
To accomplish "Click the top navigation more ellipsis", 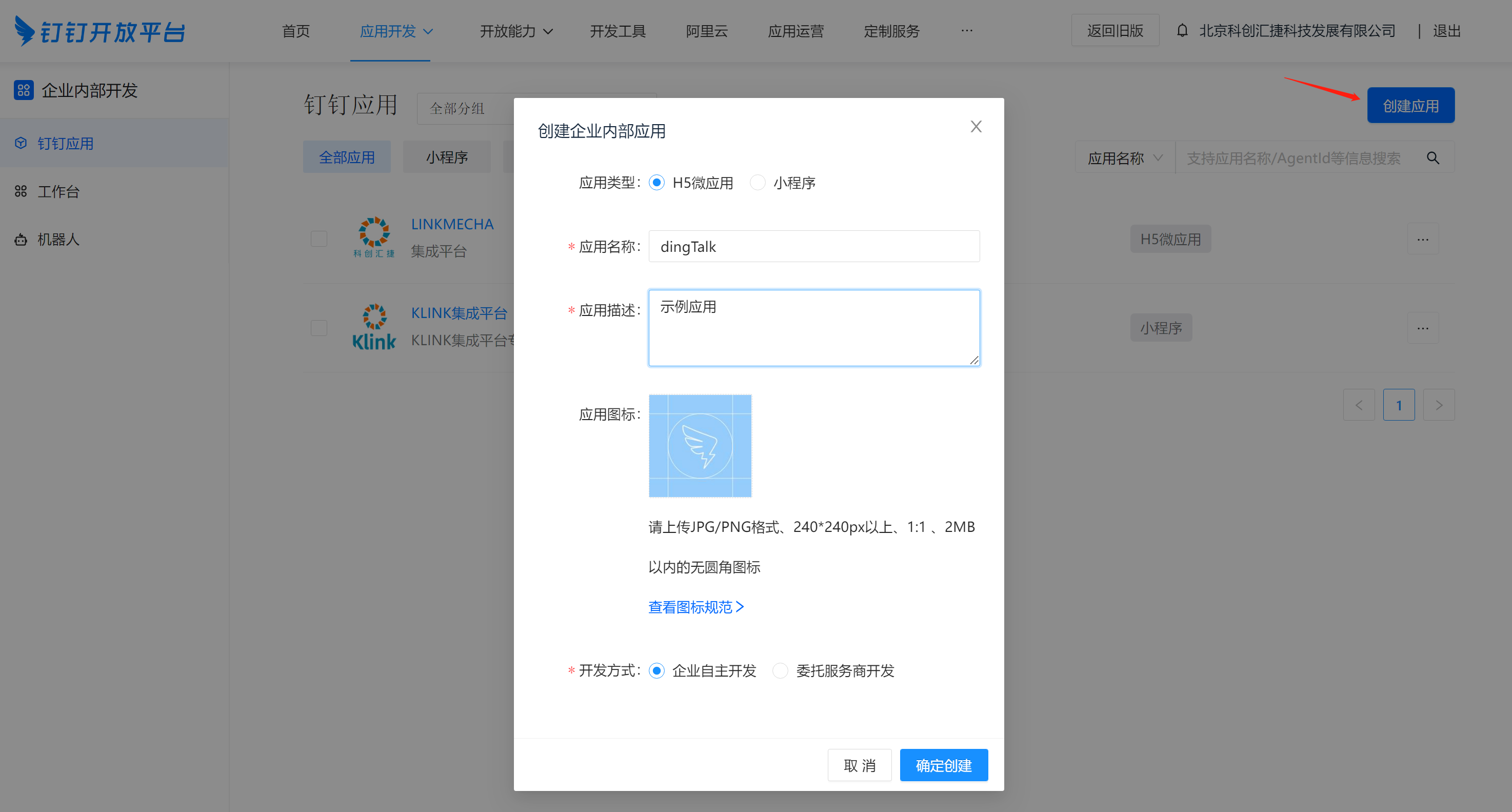I will click(967, 31).
